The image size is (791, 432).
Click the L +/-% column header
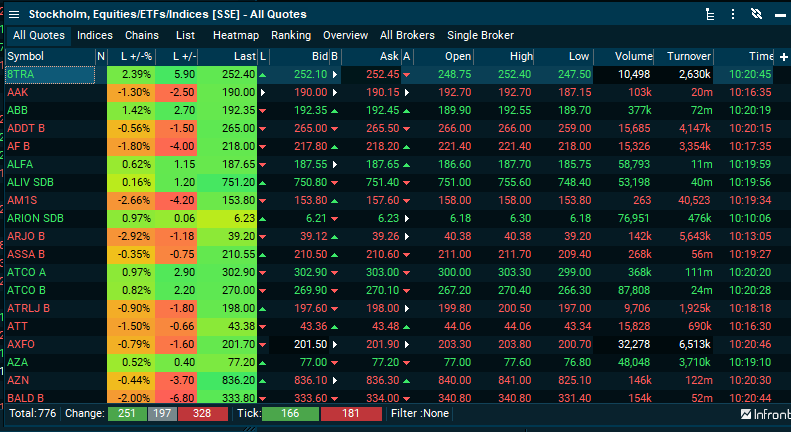pyautogui.click(x=130, y=56)
